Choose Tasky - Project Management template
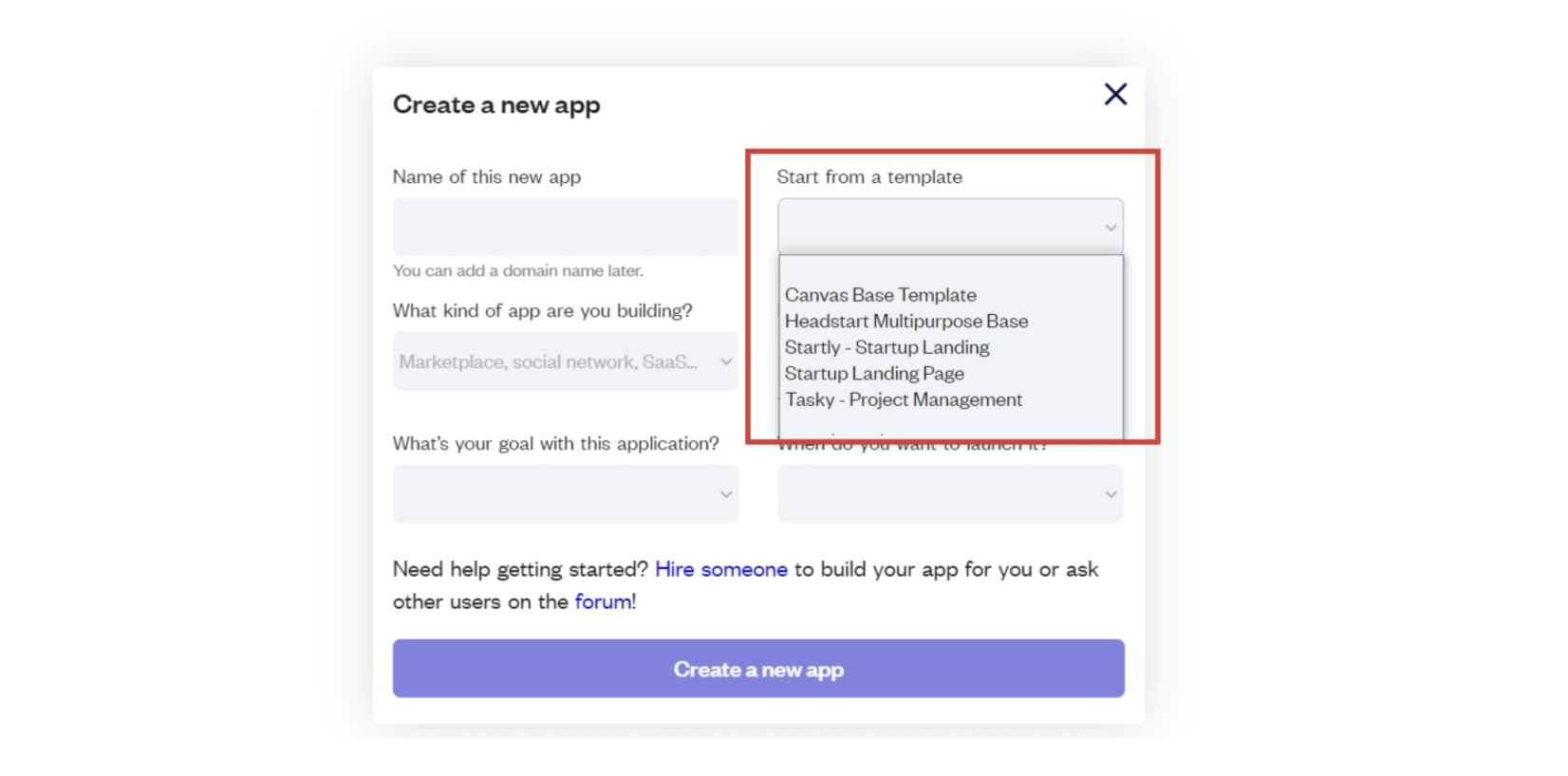 [x=903, y=399]
